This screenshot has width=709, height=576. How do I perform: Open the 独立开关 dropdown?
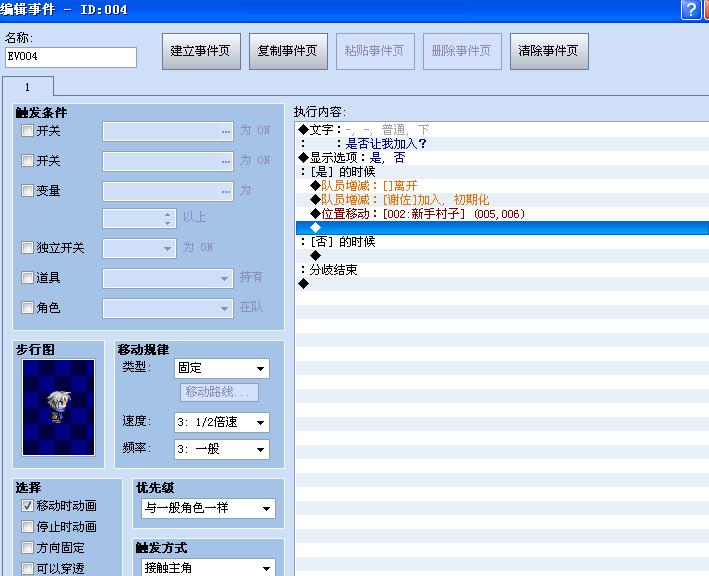point(139,248)
